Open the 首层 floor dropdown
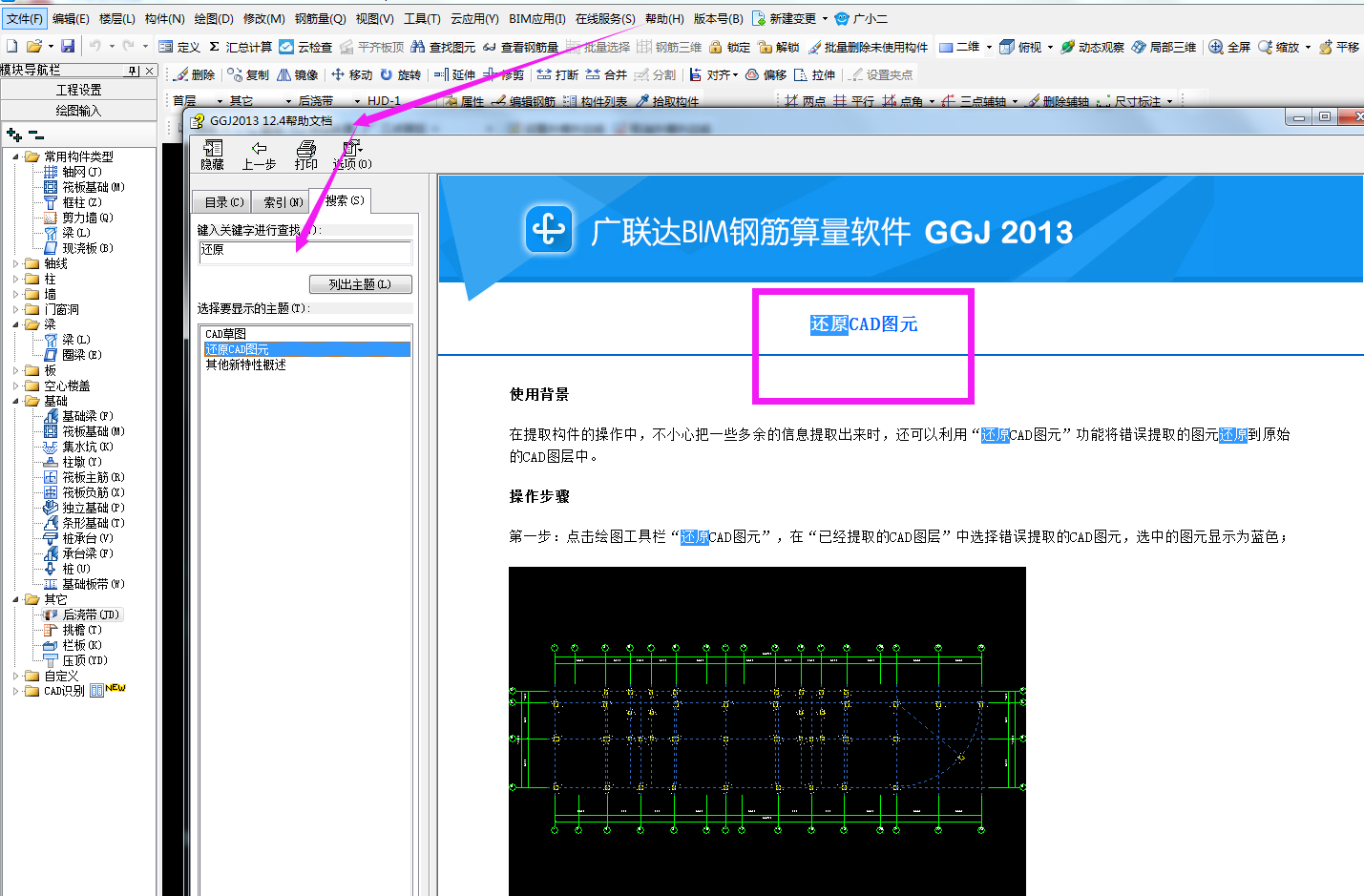1364x896 pixels. tap(220, 101)
